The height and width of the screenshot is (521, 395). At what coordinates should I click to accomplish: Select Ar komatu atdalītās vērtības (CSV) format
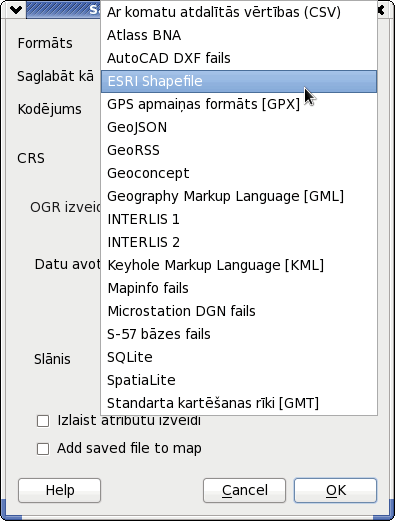tap(239, 12)
